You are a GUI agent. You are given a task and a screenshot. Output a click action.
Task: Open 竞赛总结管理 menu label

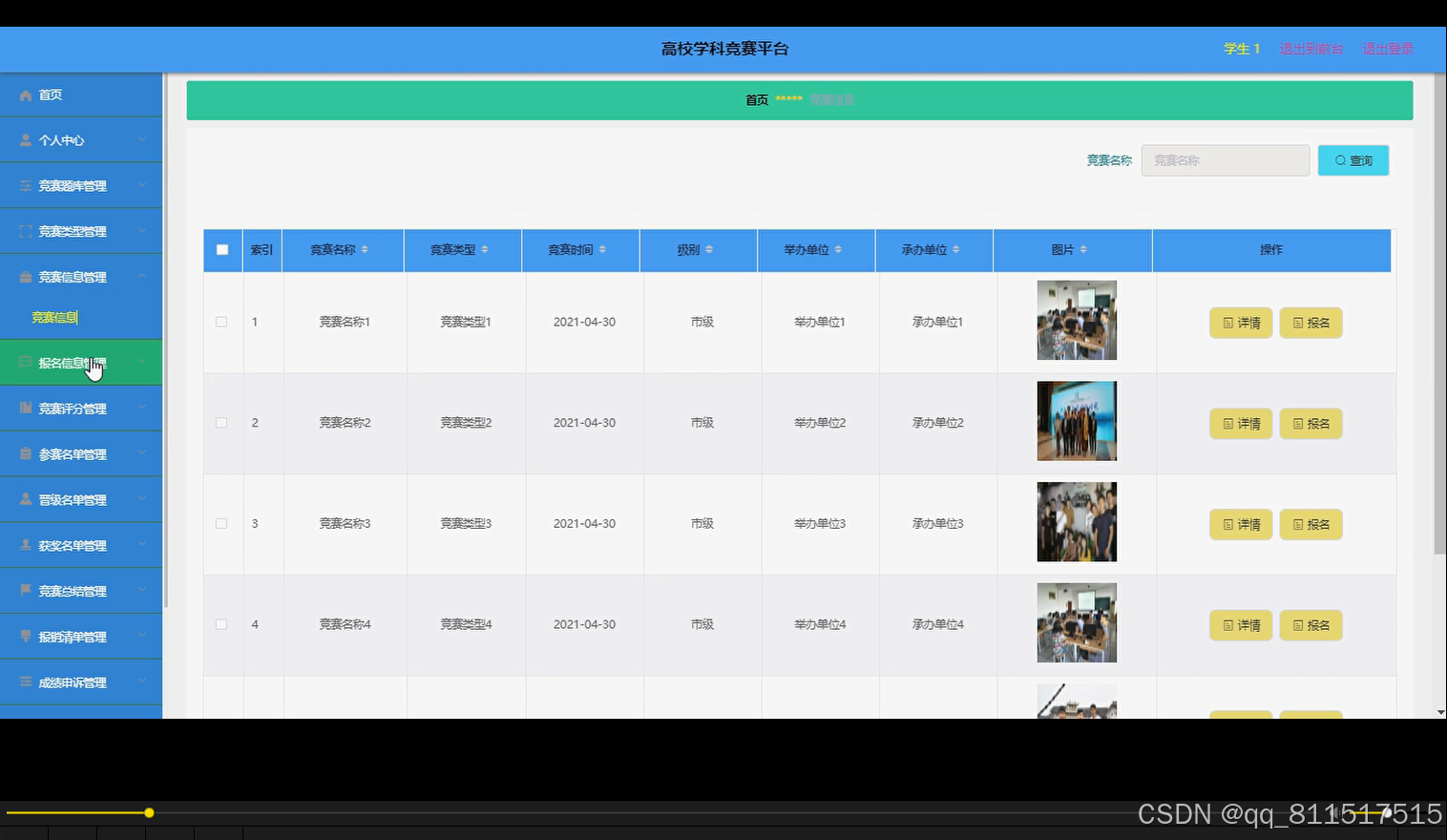(73, 592)
